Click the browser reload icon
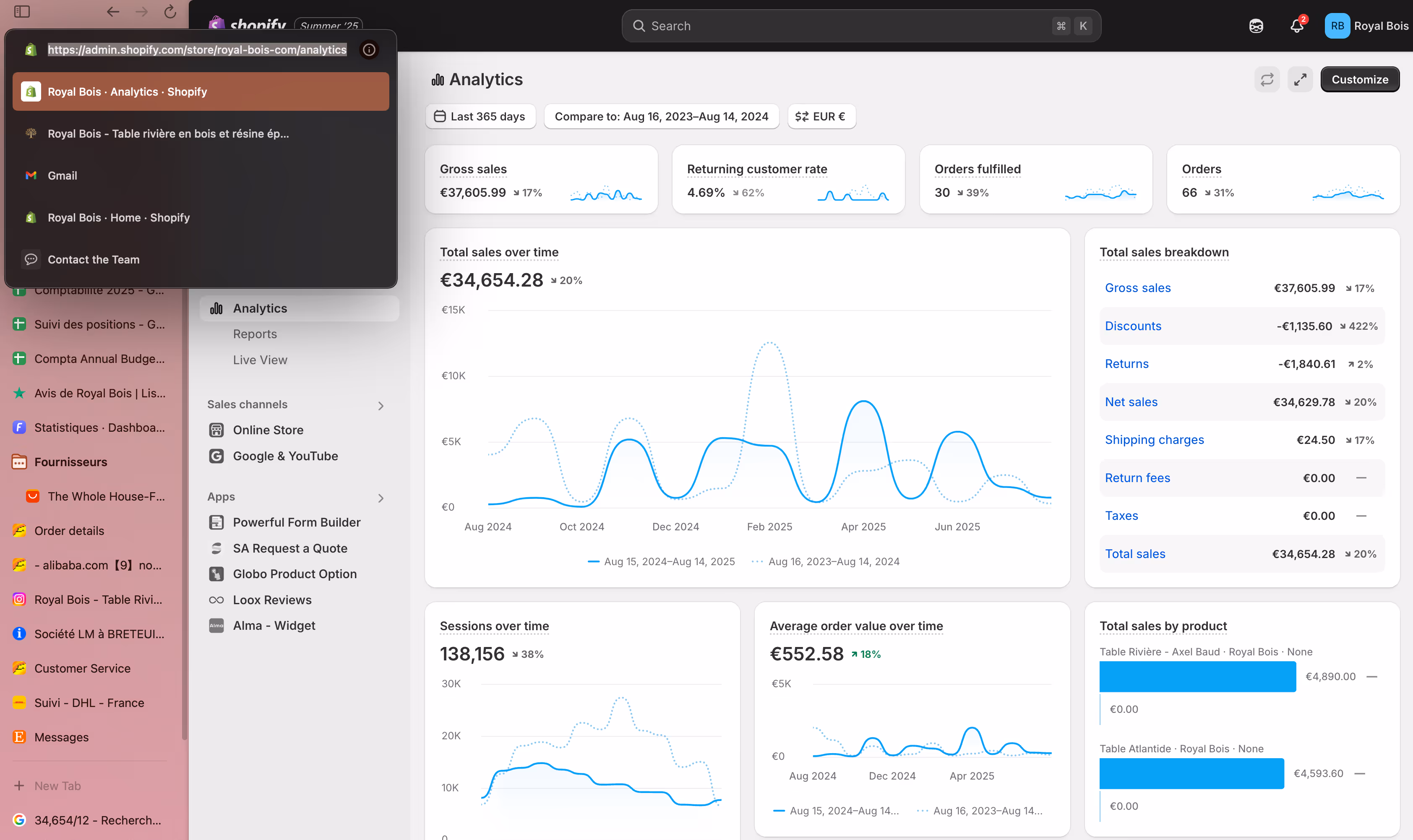Screen dimensions: 1413x840 [x=170, y=11]
